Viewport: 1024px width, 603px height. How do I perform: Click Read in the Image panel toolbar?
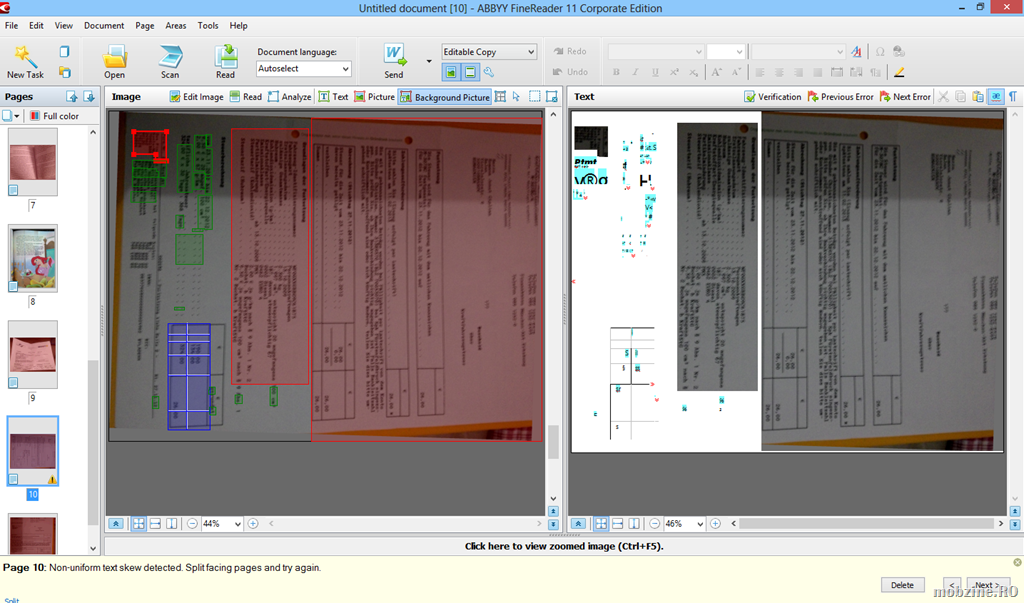(x=246, y=97)
